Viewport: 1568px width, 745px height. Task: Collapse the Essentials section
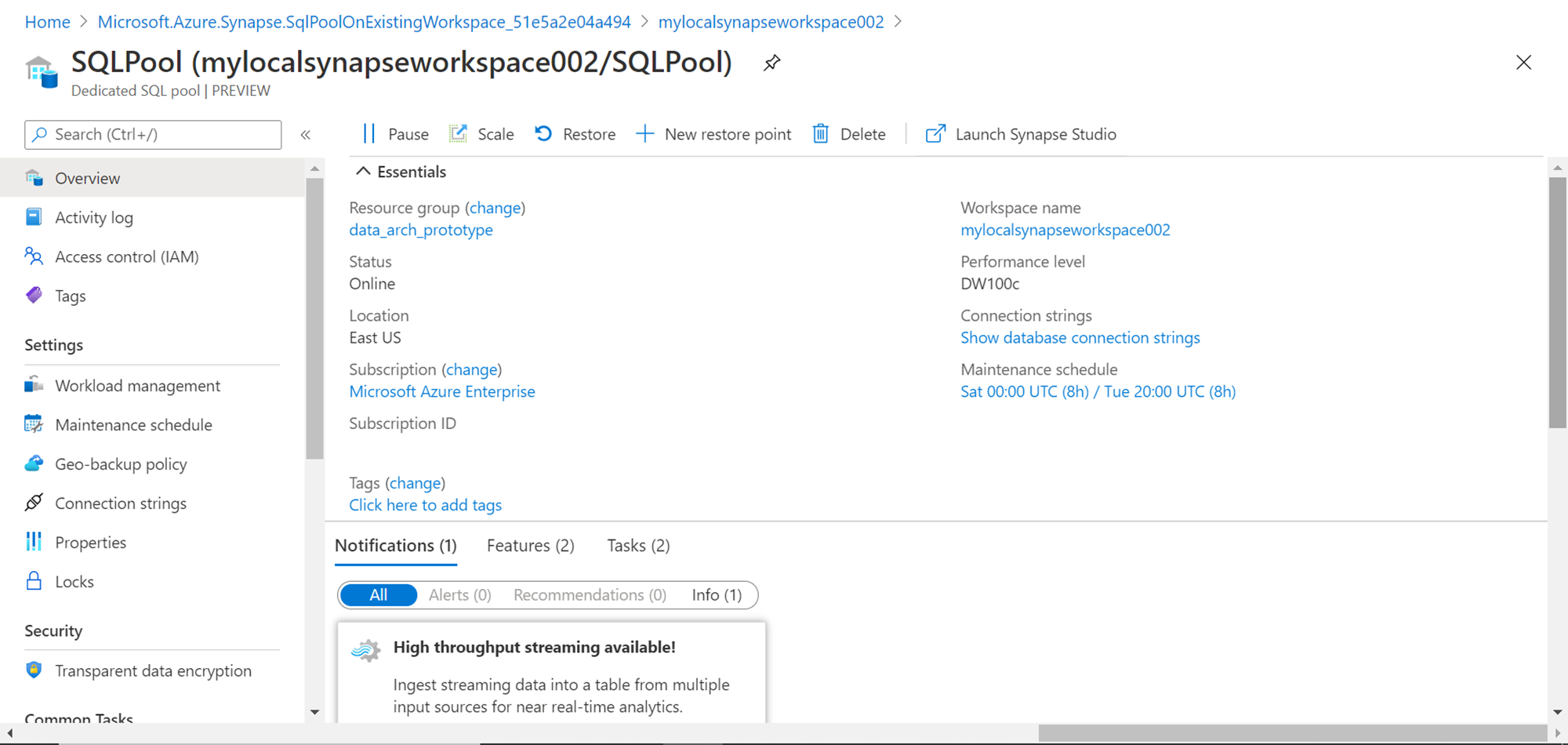pos(363,171)
